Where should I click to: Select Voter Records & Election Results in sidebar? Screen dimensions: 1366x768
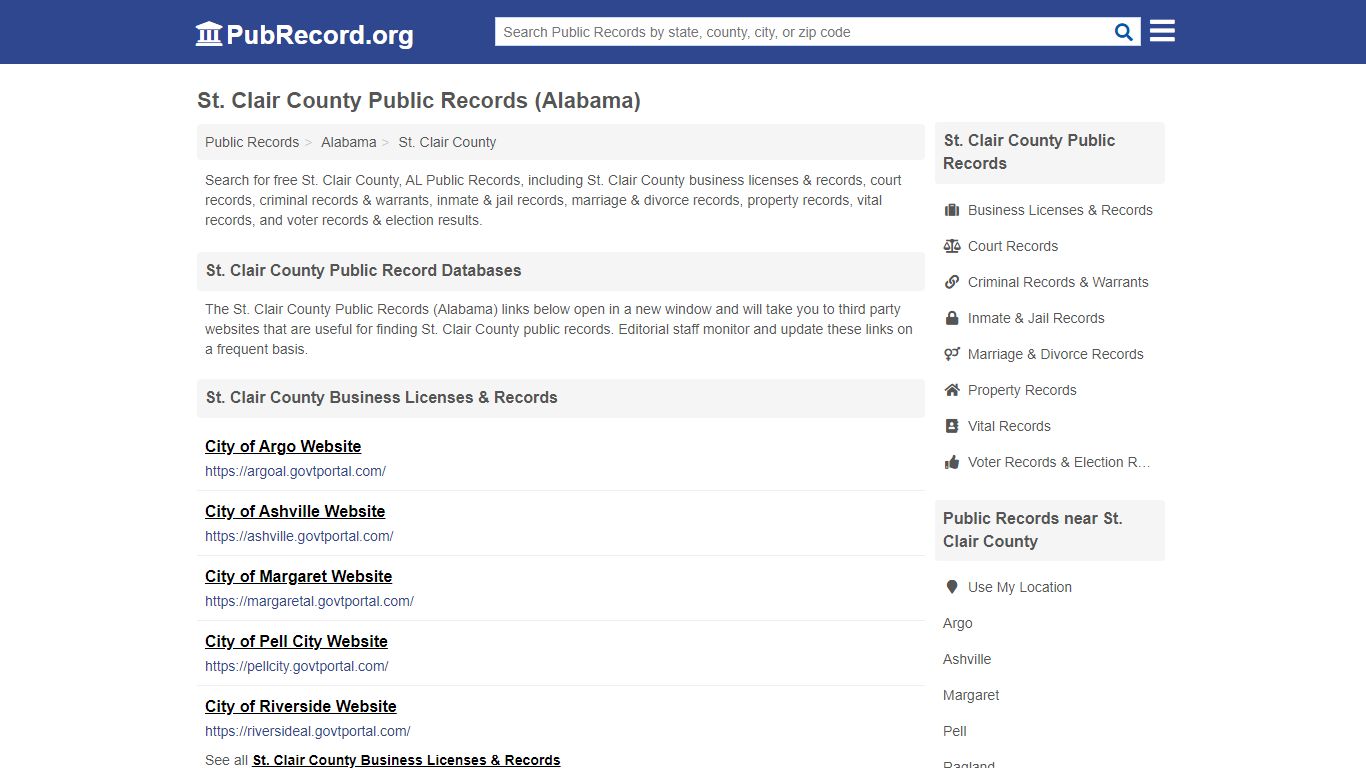pyautogui.click(x=1059, y=462)
